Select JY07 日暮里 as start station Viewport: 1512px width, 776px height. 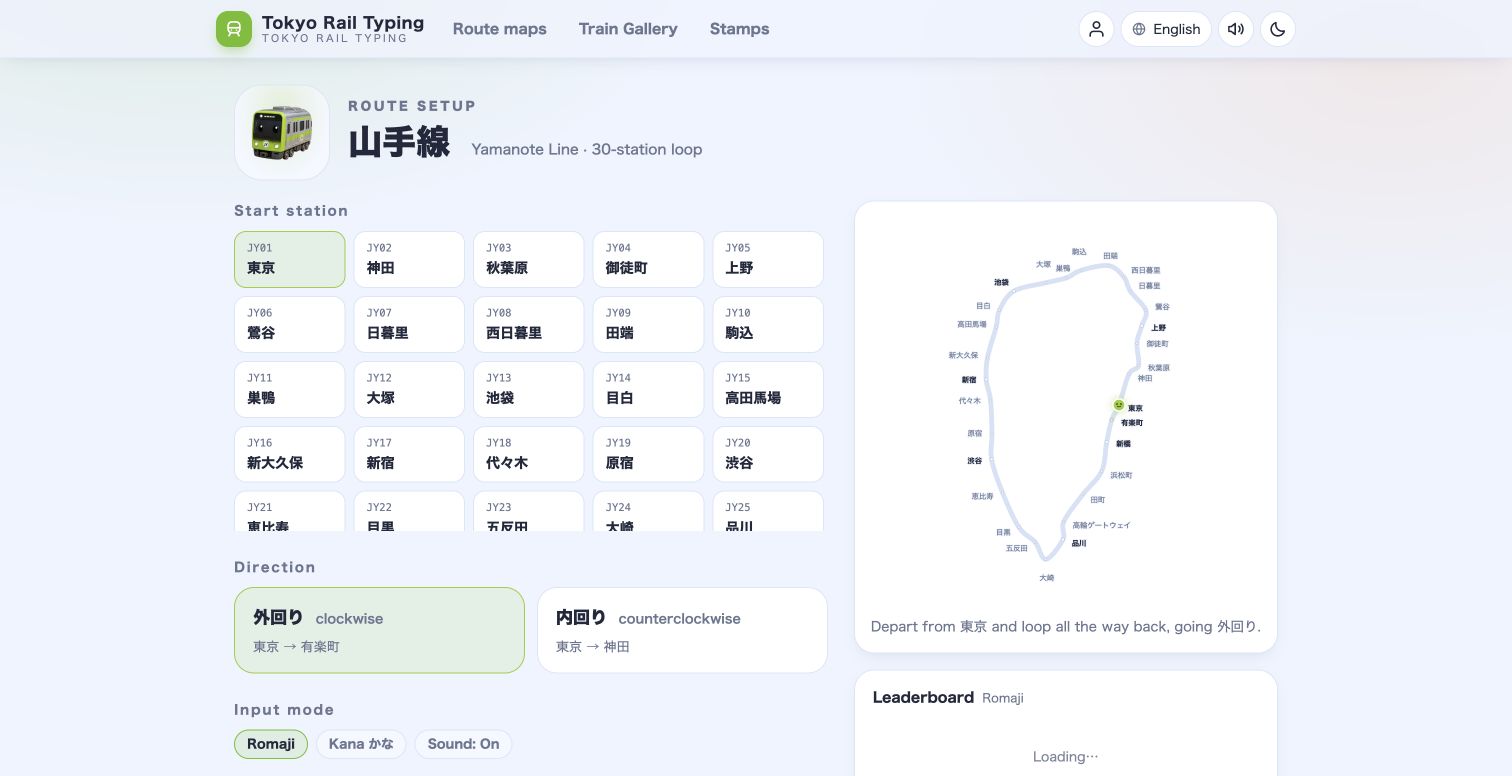tap(409, 325)
